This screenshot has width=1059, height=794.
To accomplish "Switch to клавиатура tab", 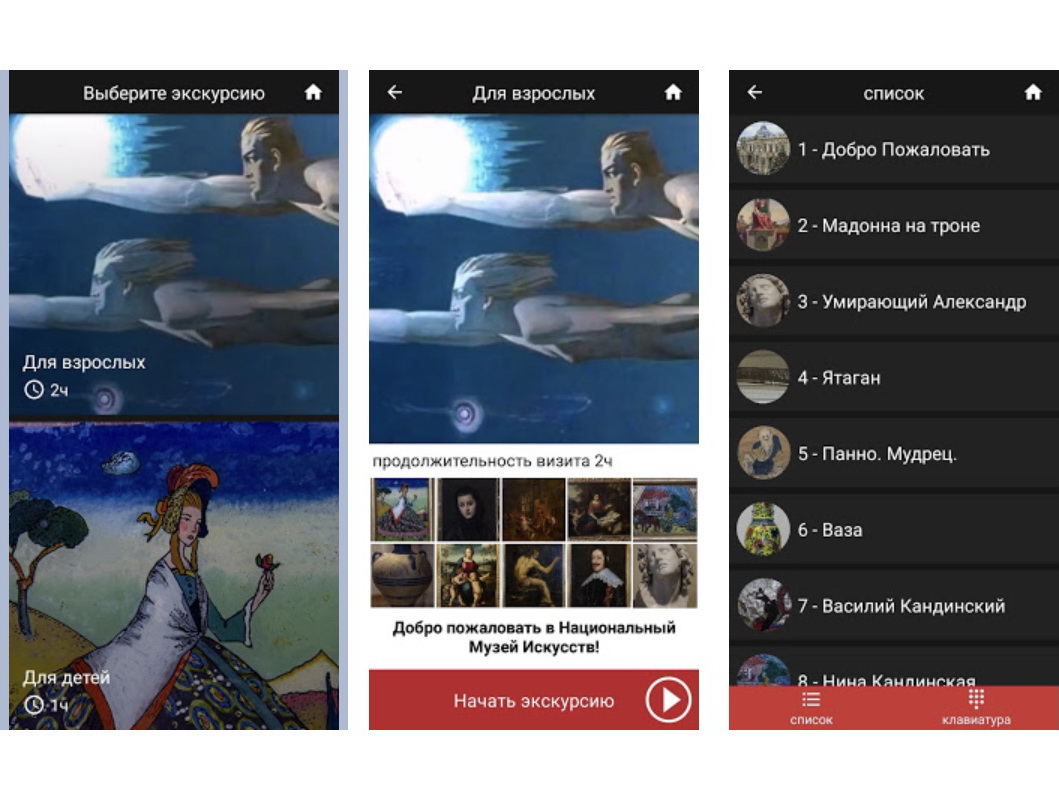I will coord(976,708).
